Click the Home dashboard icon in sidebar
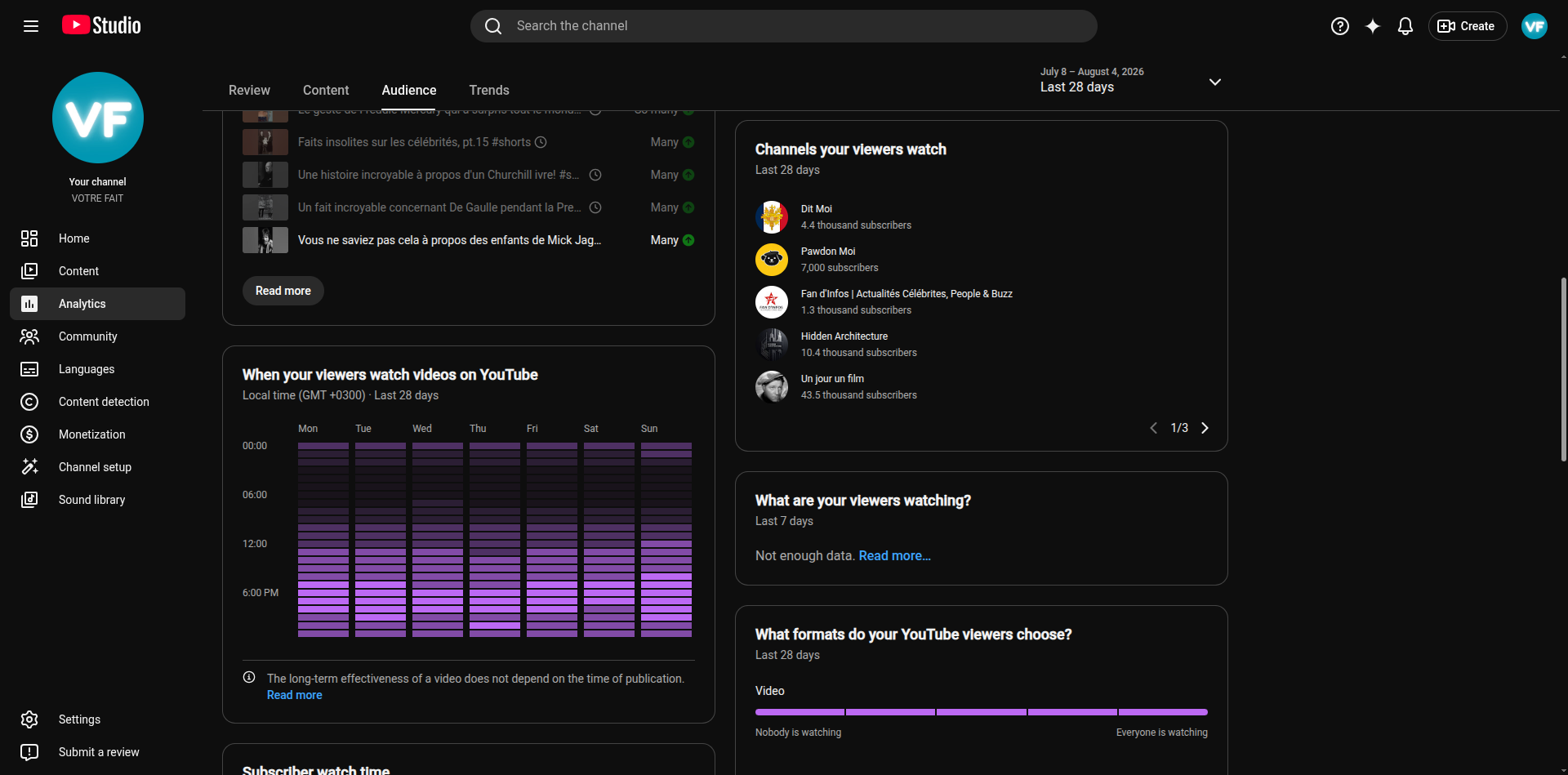1568x775 pixels. point(29,238)
